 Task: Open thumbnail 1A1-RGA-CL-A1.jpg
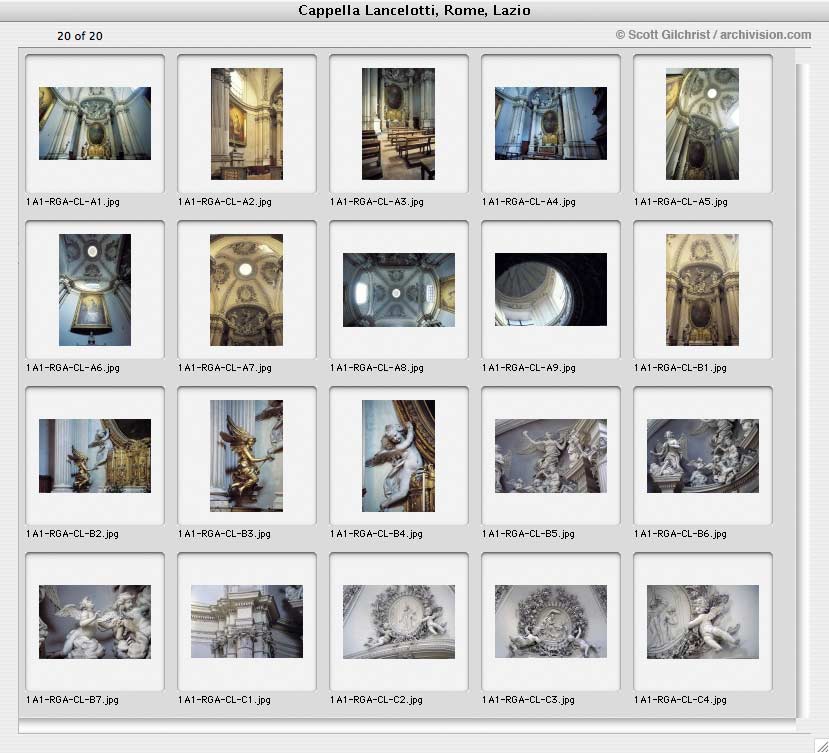click(95, 123)
